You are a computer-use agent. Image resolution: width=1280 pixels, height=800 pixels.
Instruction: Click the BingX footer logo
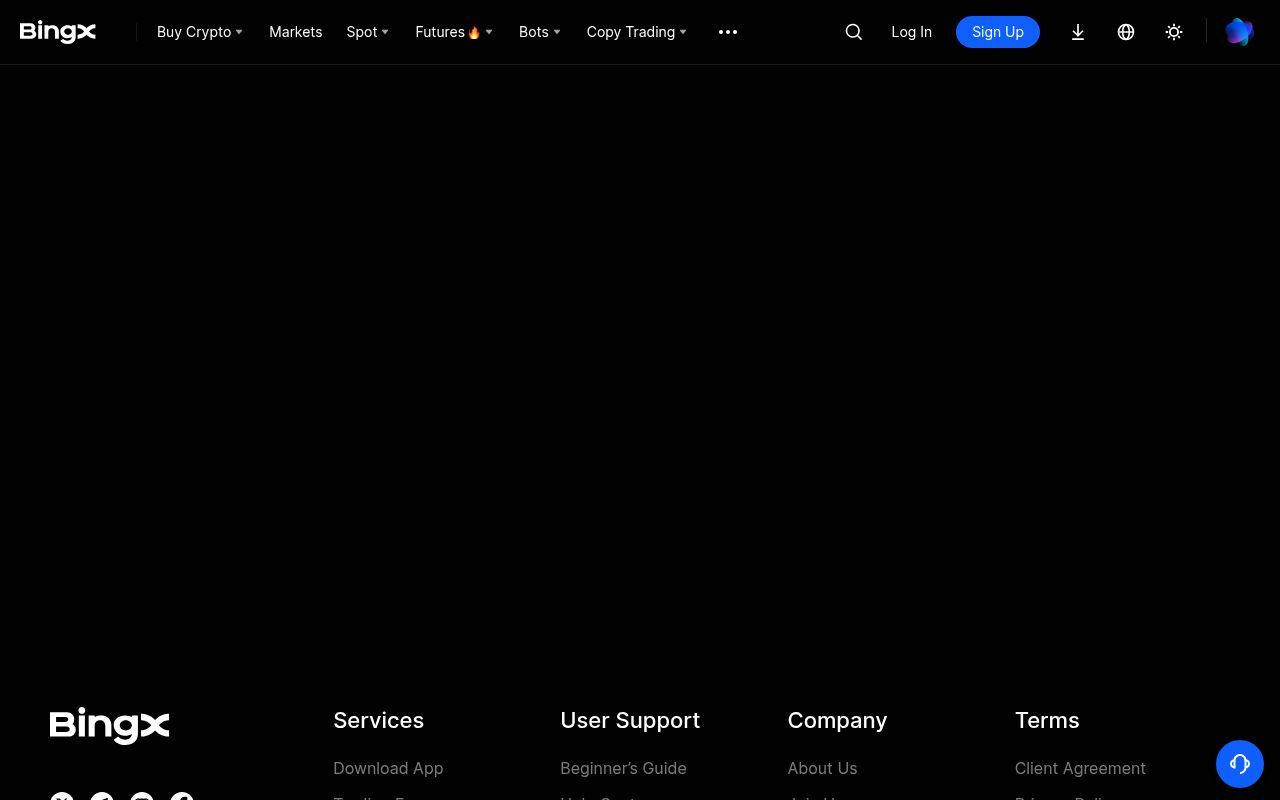[x=110, y=726]
